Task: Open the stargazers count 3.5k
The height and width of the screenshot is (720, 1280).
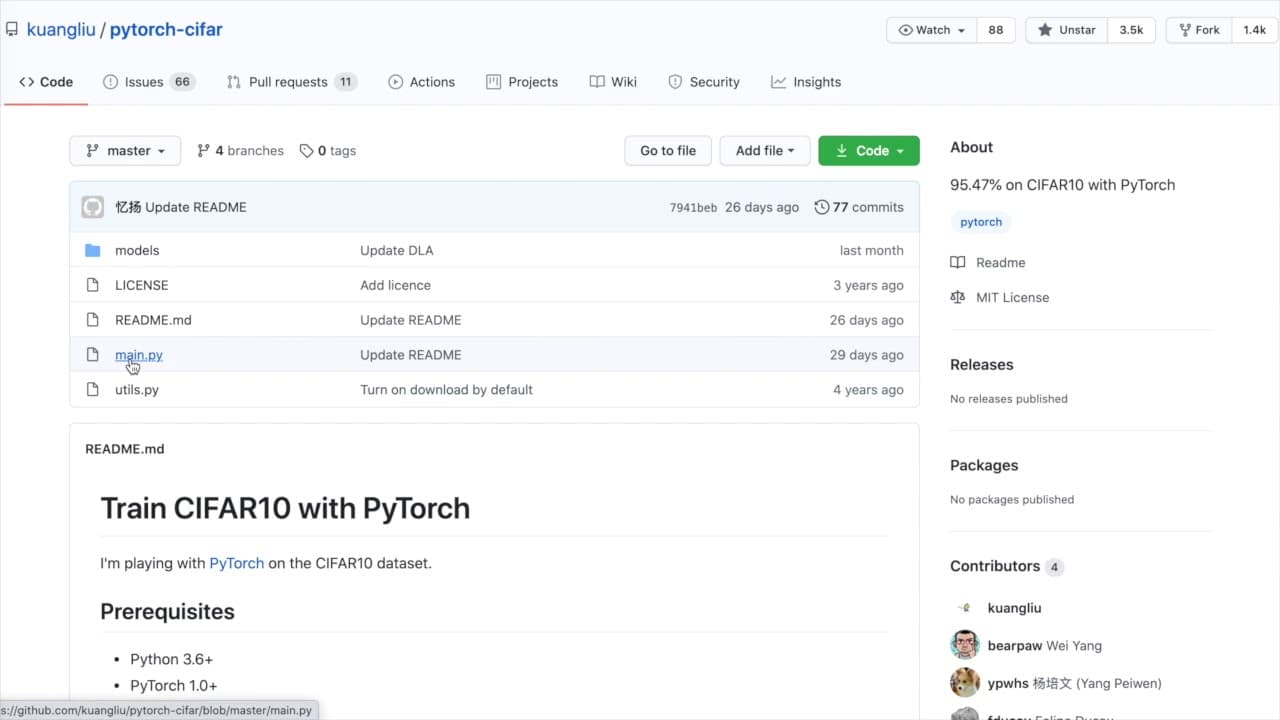Action: point(1131,30)
